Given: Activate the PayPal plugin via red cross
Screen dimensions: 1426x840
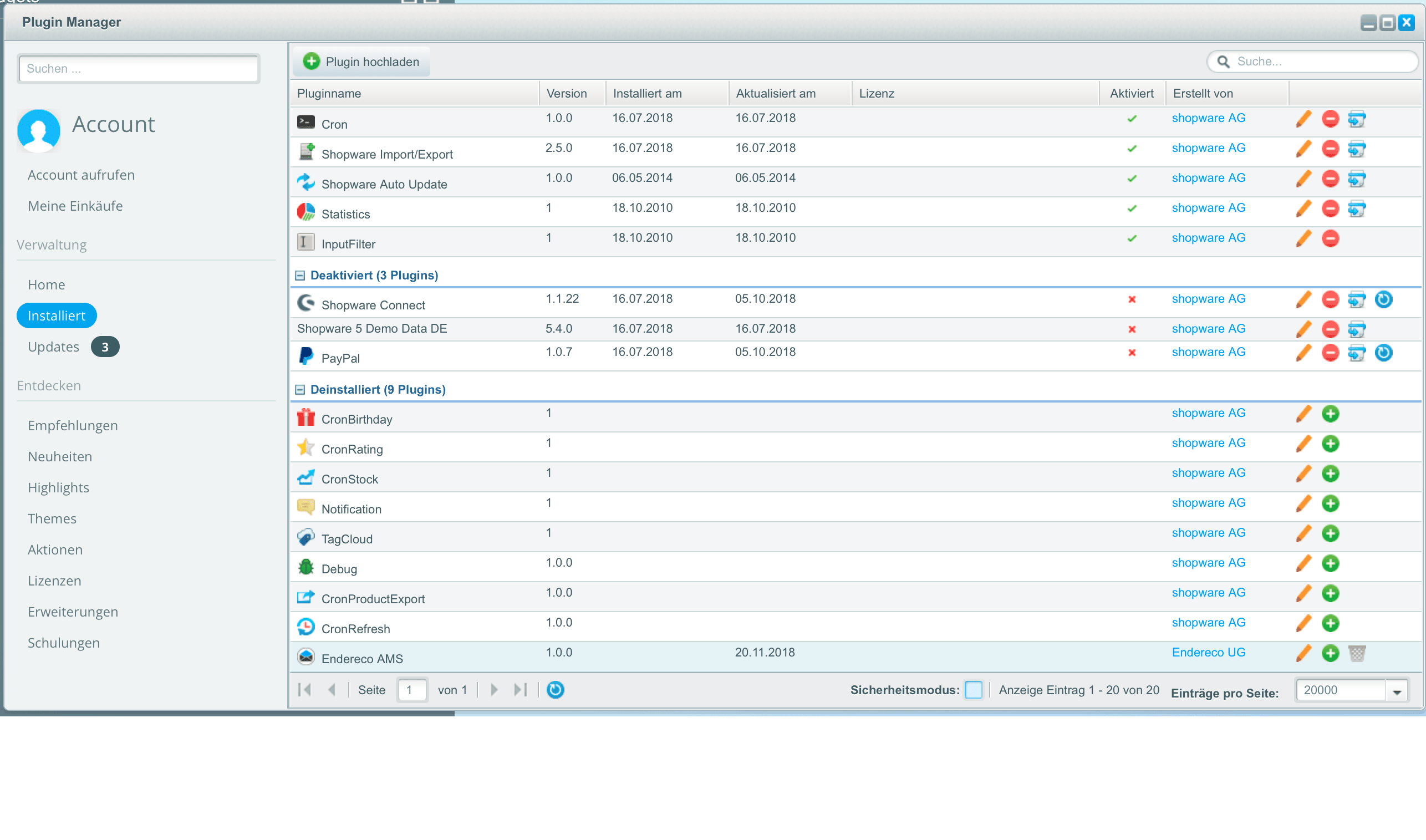Looking at the screenshot, I should click(x=1132, y=353).
